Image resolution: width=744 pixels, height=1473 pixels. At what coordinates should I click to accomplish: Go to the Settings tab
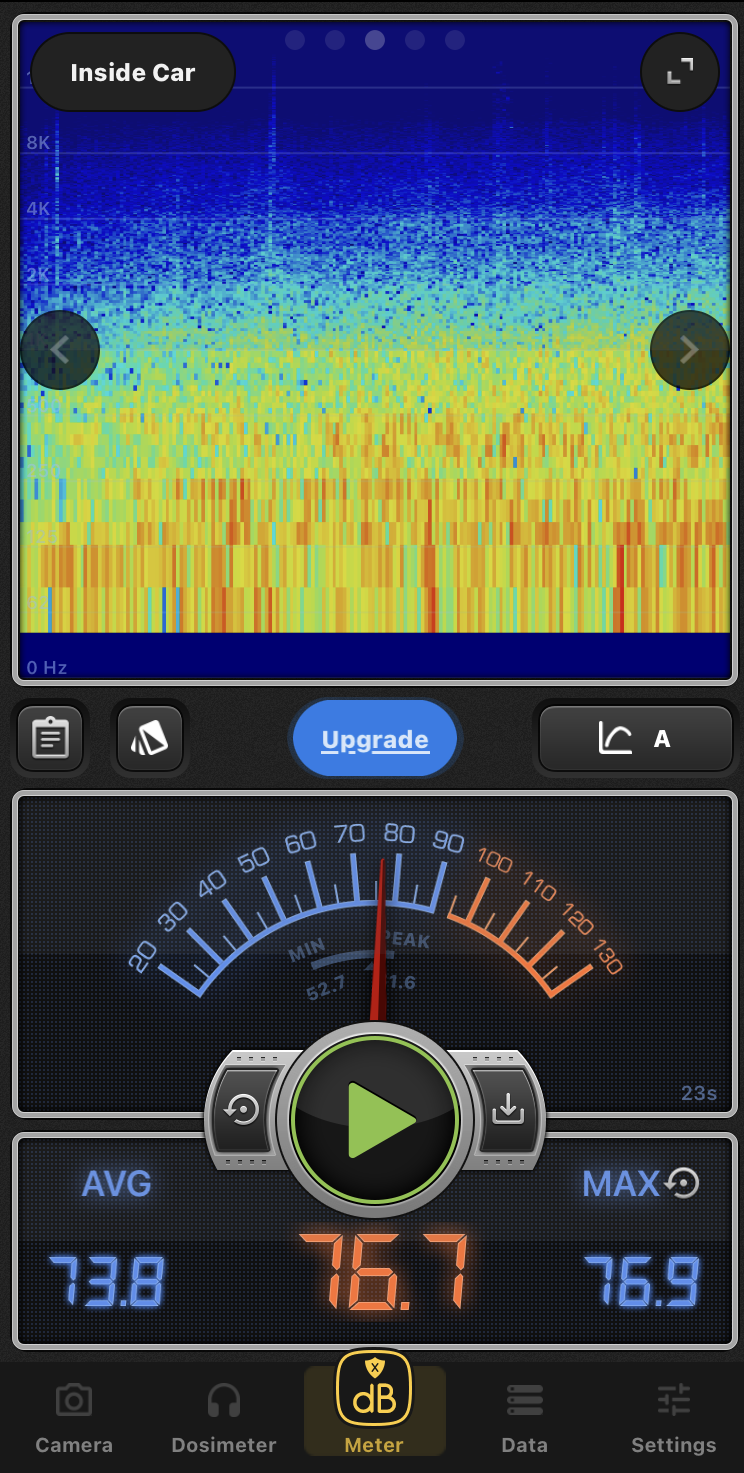673,1418
